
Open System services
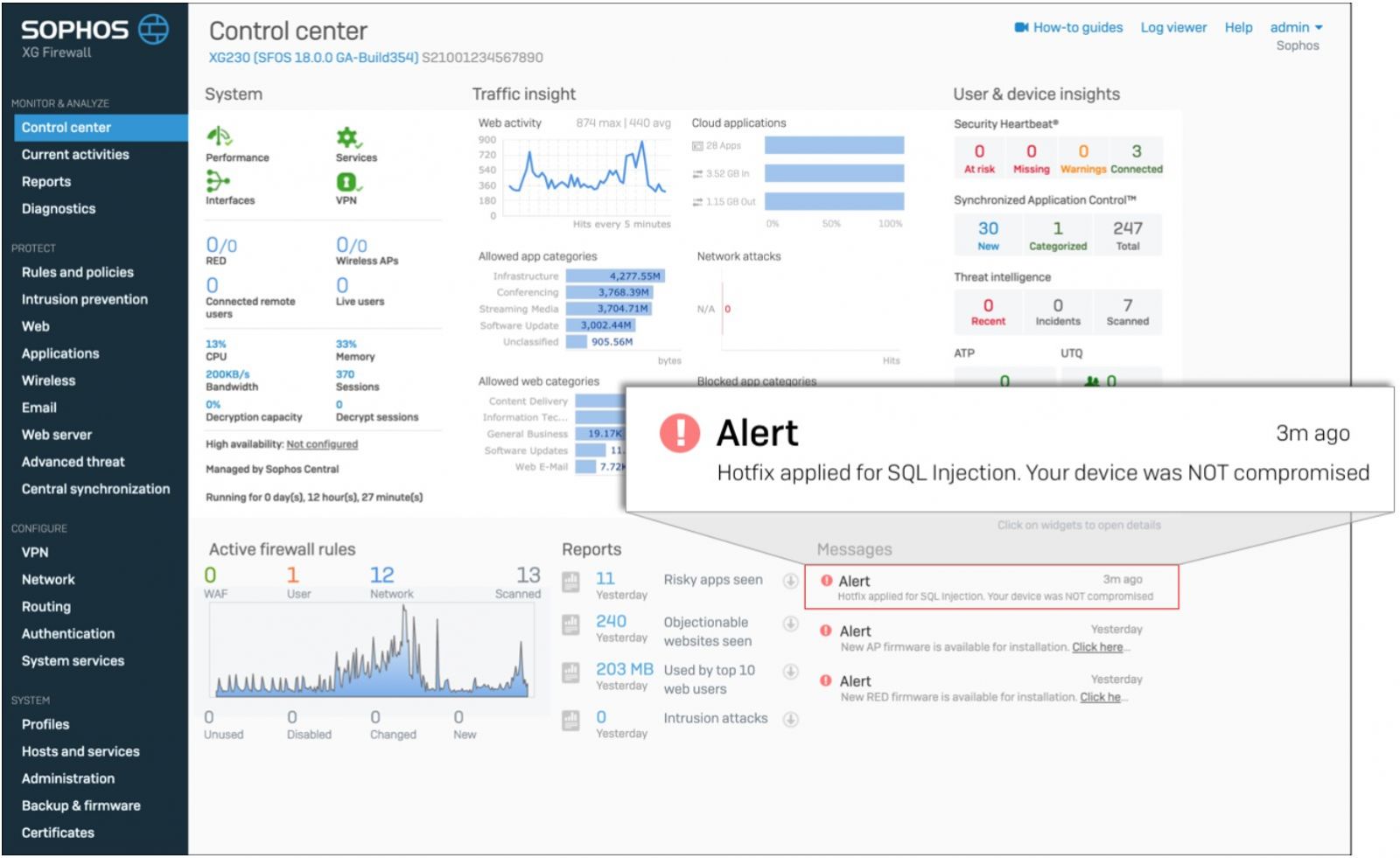[73, 661]
